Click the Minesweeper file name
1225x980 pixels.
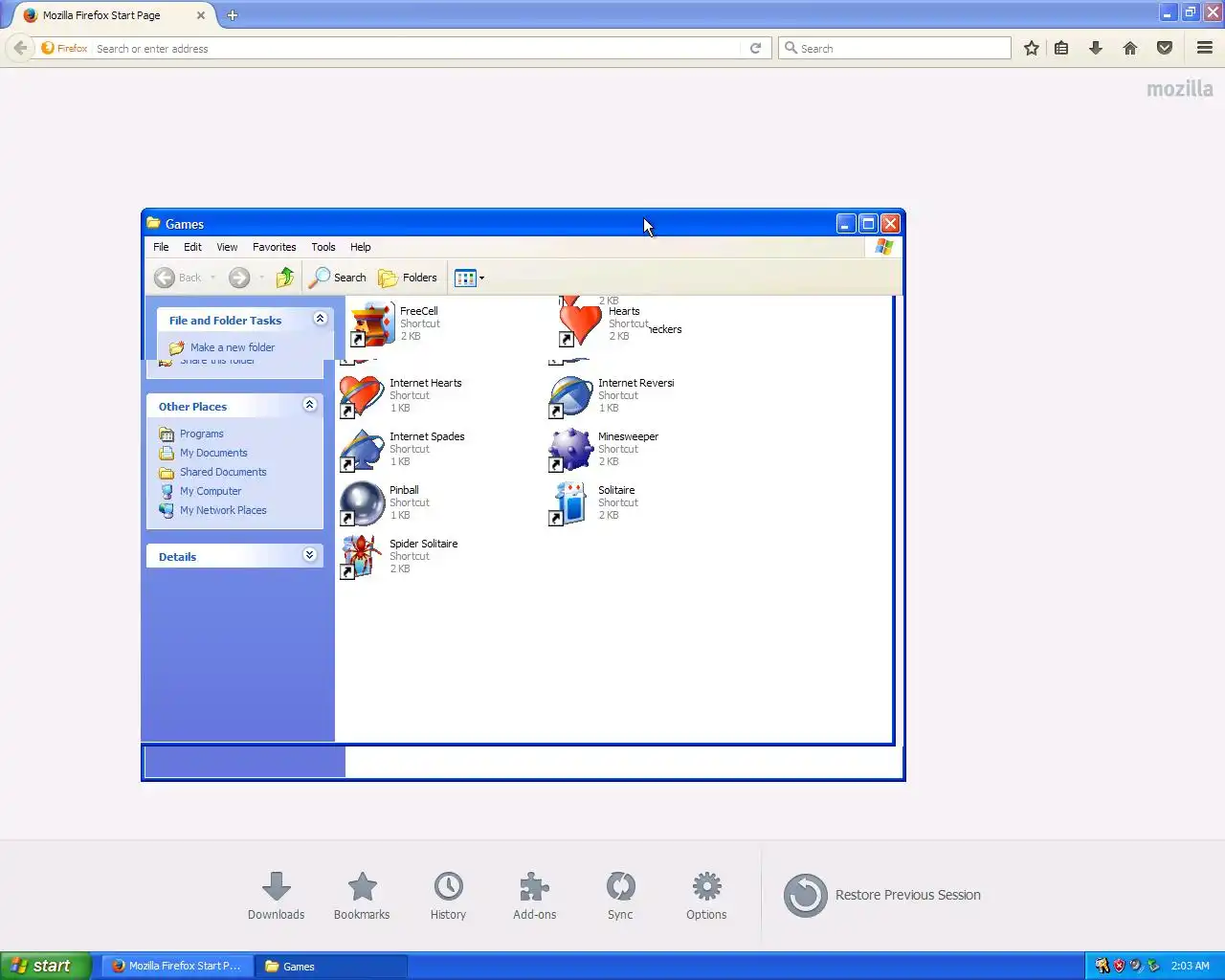pyautogui.click(x=628, y=436)
